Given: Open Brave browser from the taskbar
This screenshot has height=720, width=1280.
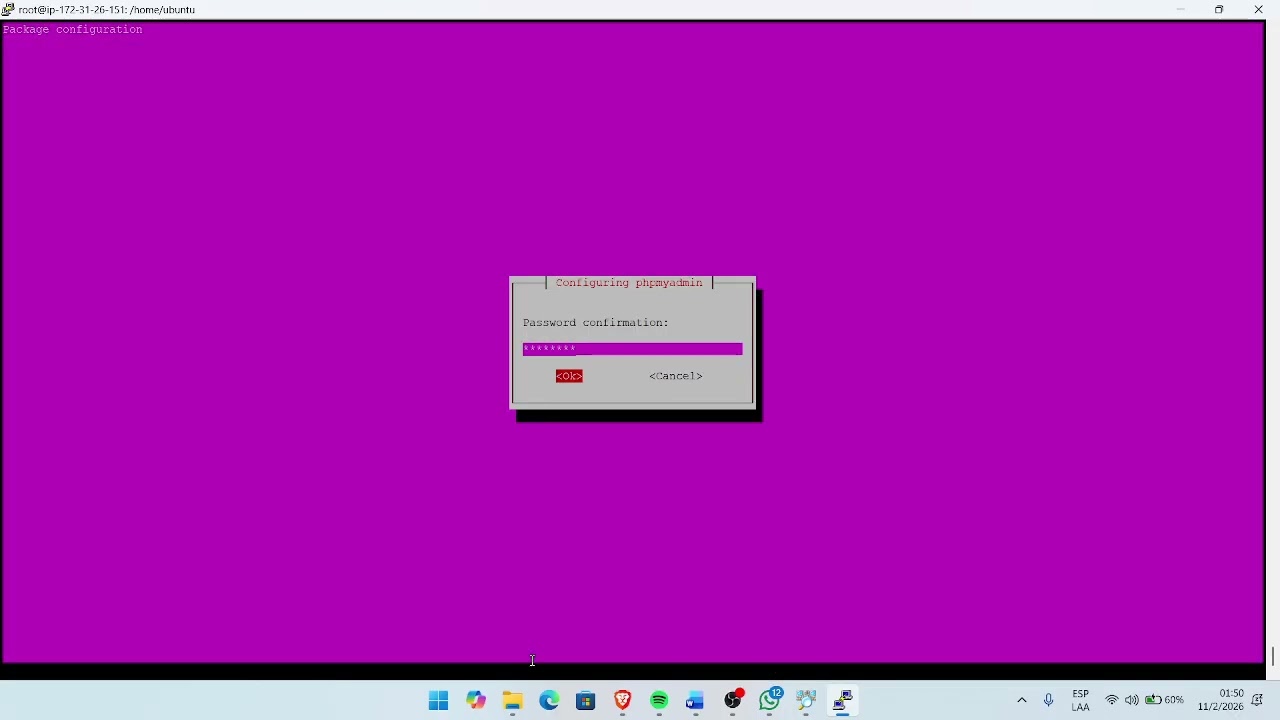Looking at the screenshot, I should click(x=622, y=701).
